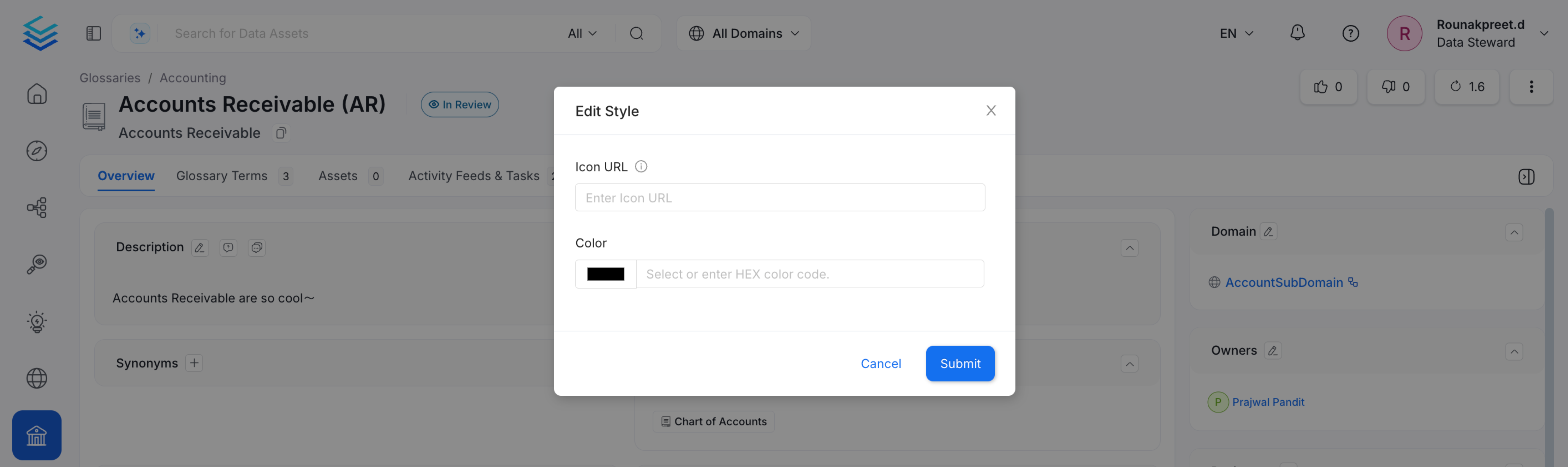Open Insights via the lightbulb sidebar icon
The width and height of the screenshot is (1568, 467).
[x=37, y=321]
